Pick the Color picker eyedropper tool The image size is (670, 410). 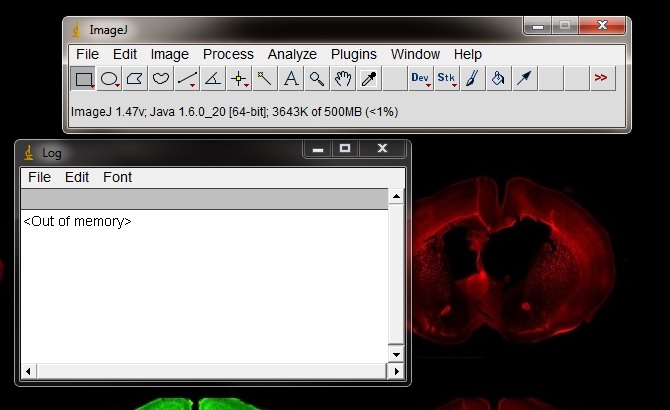point(369,79)
